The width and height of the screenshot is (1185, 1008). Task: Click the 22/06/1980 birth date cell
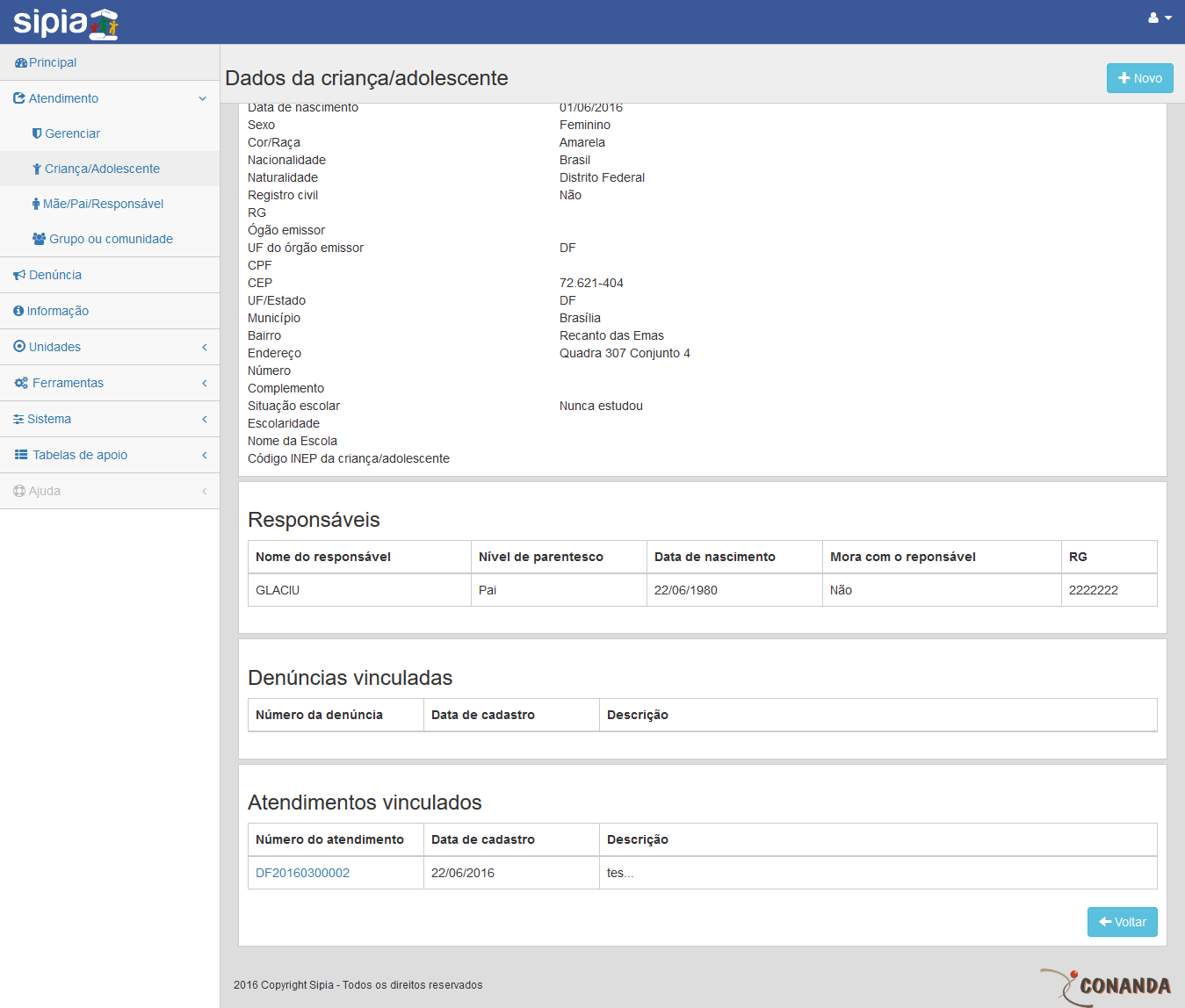(734, 590)
